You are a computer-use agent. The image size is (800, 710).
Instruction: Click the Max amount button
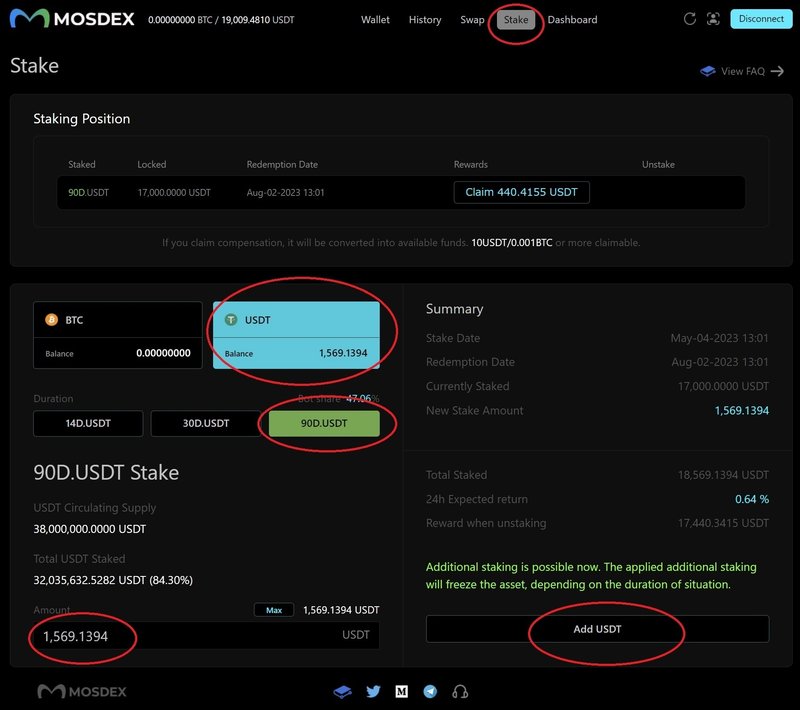(x=274, y=610)
